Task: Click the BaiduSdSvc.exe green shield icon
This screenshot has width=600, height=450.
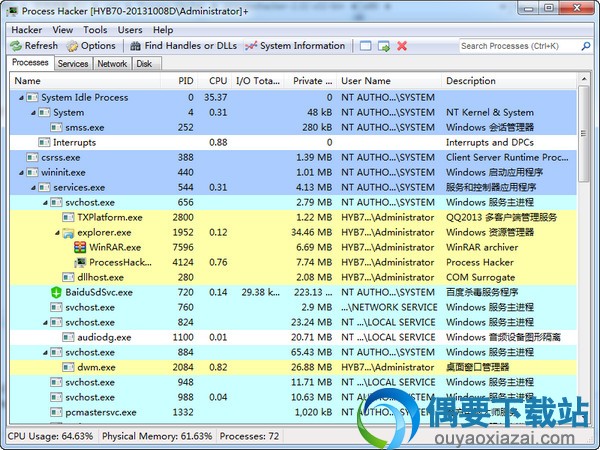Action: point(56,292)
